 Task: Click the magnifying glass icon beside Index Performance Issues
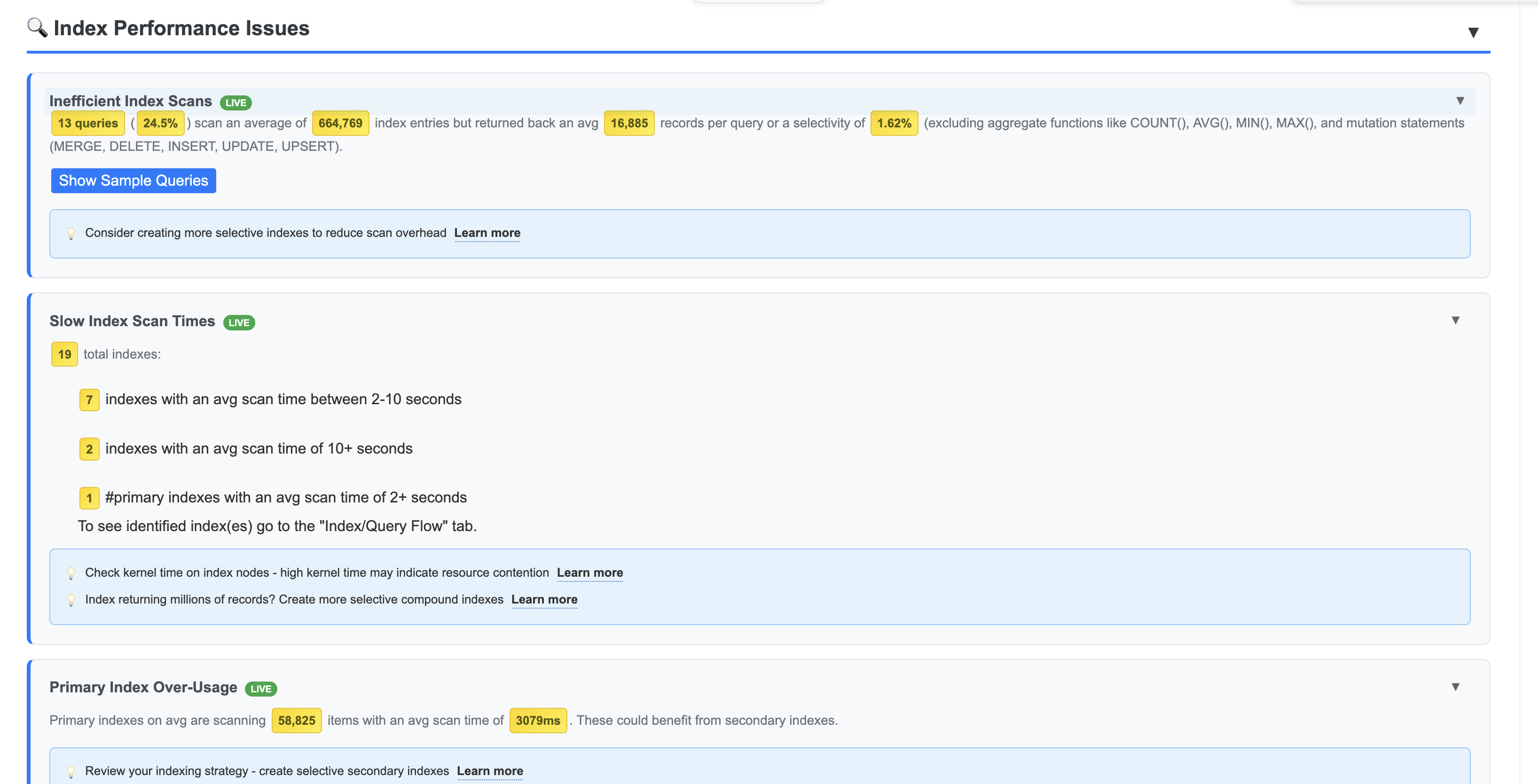37,27
